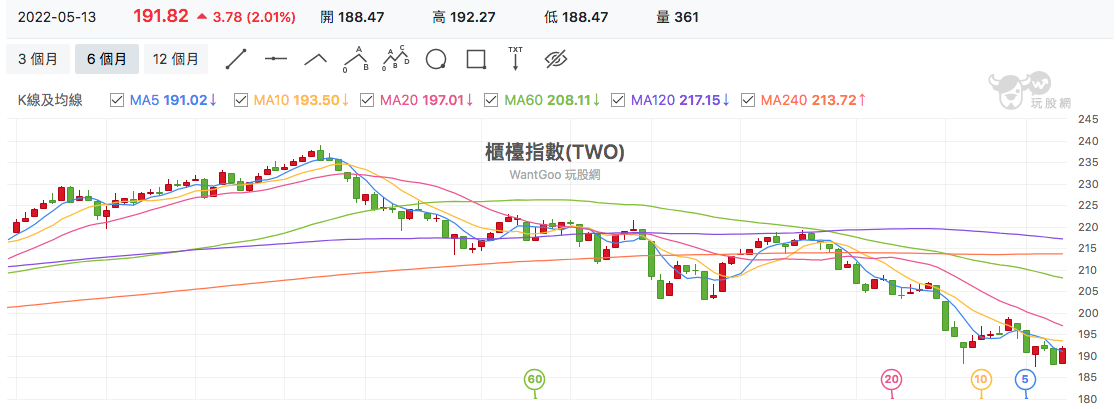
Task: Uncheck the MA5 moving average checkbox
Action: 117,100
